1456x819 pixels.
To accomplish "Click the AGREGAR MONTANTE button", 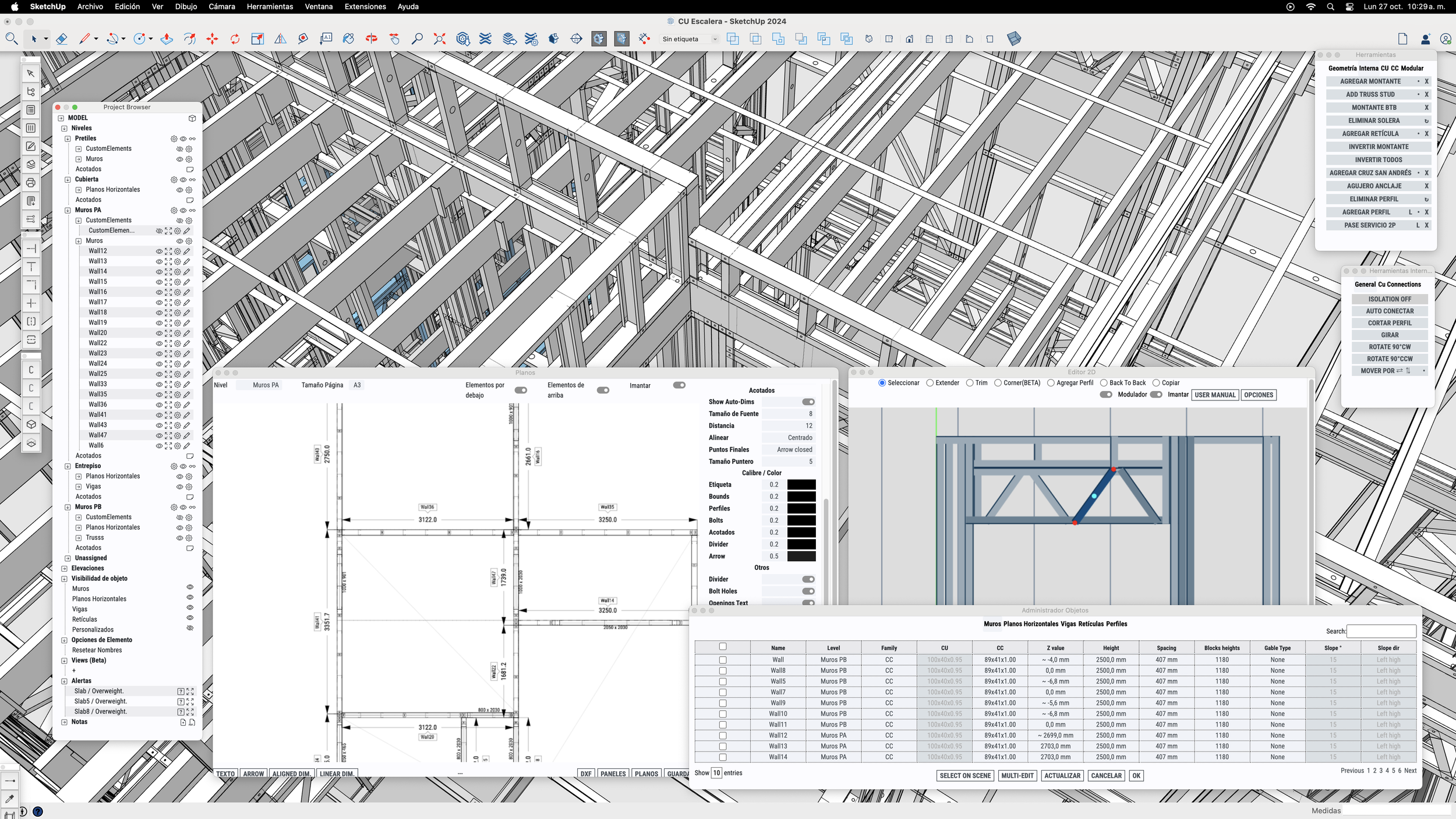I will tap(1370, 81).
